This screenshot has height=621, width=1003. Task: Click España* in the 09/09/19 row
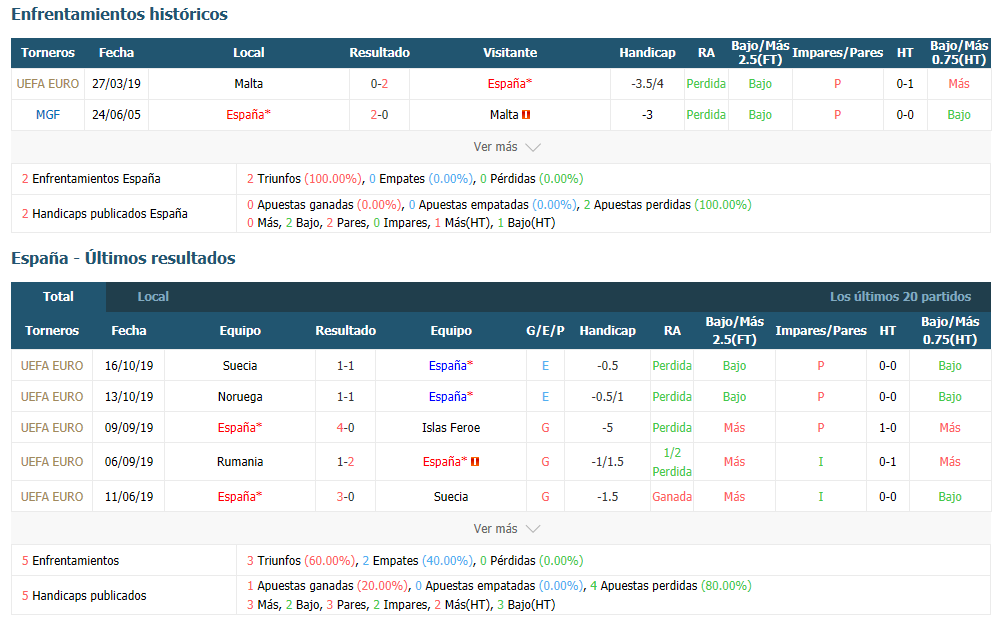pos(240,428)
